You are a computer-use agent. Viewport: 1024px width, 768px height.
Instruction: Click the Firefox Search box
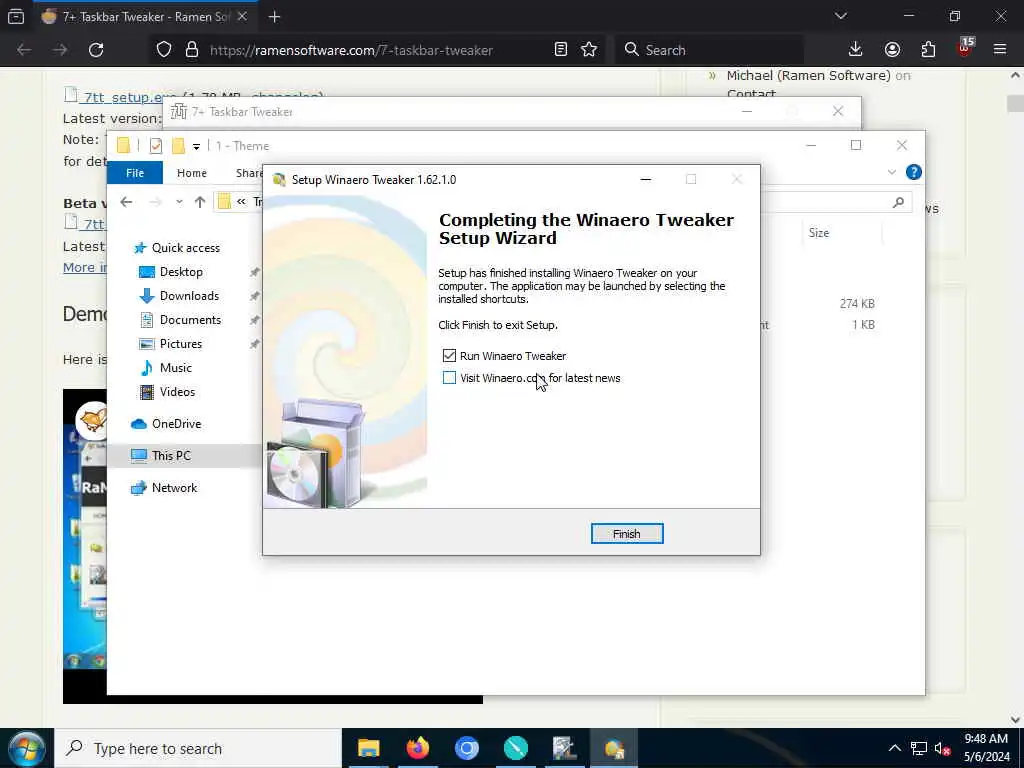point(710,50)
